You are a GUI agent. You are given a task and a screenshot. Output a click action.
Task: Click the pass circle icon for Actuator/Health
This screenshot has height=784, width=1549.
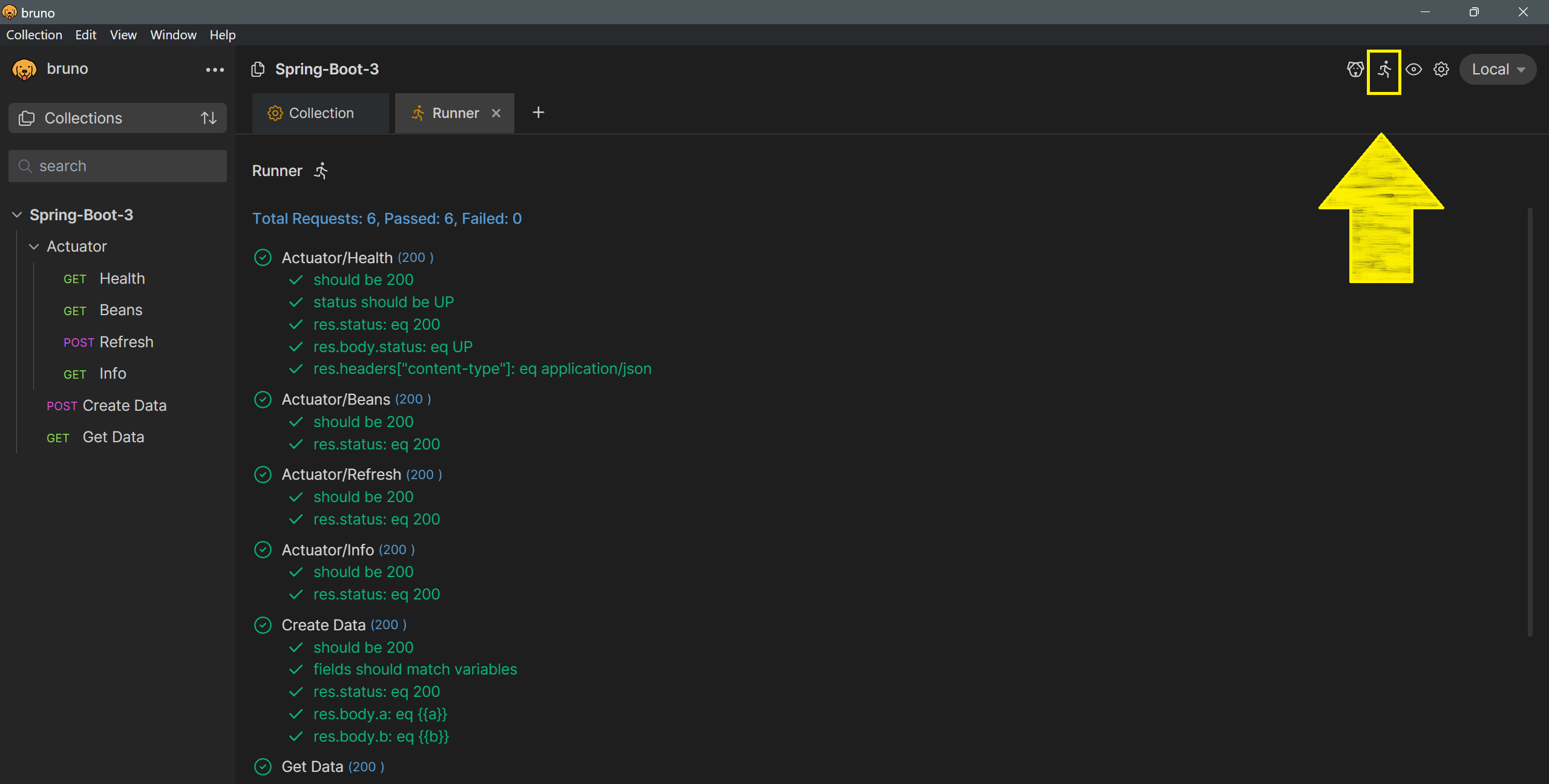(x=263, y=258)
